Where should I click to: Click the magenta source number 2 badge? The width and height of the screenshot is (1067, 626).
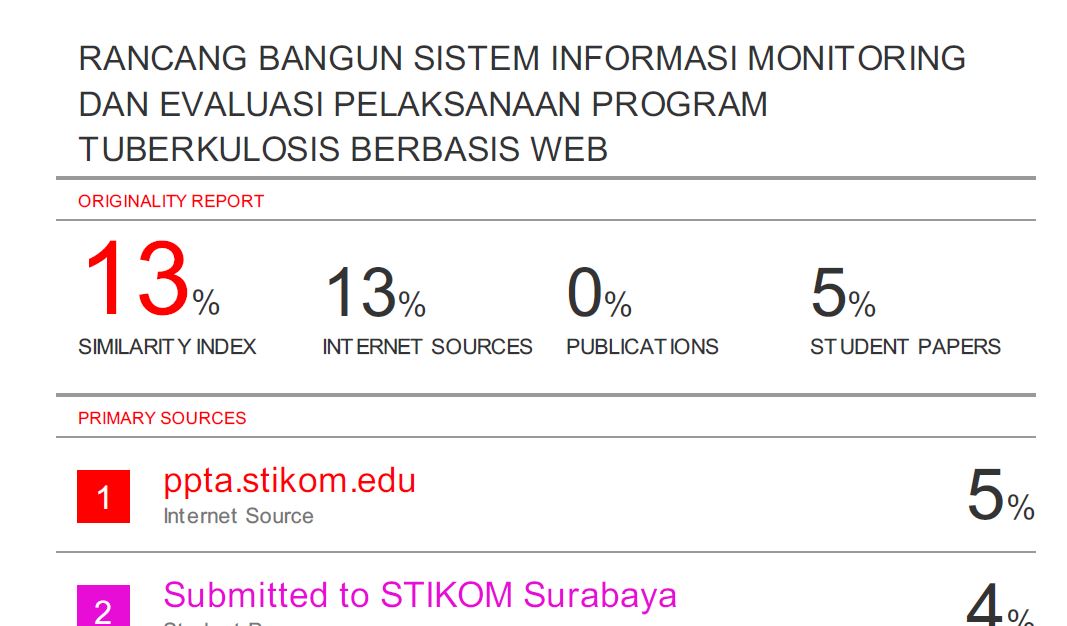coord(103,606)
